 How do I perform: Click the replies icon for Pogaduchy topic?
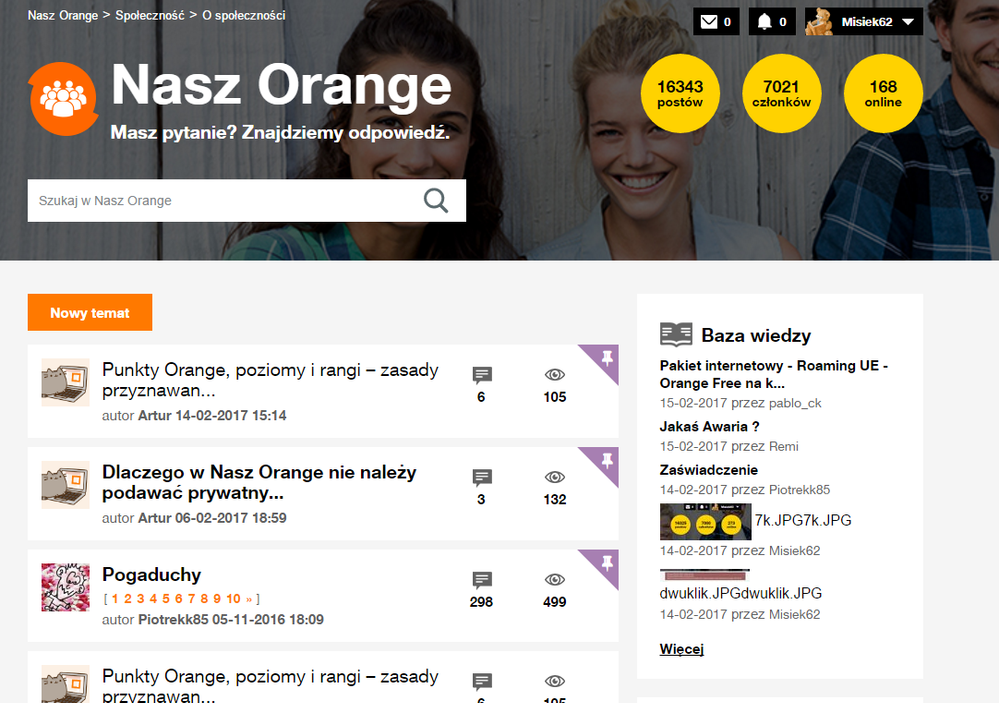[x=481, y=580]
